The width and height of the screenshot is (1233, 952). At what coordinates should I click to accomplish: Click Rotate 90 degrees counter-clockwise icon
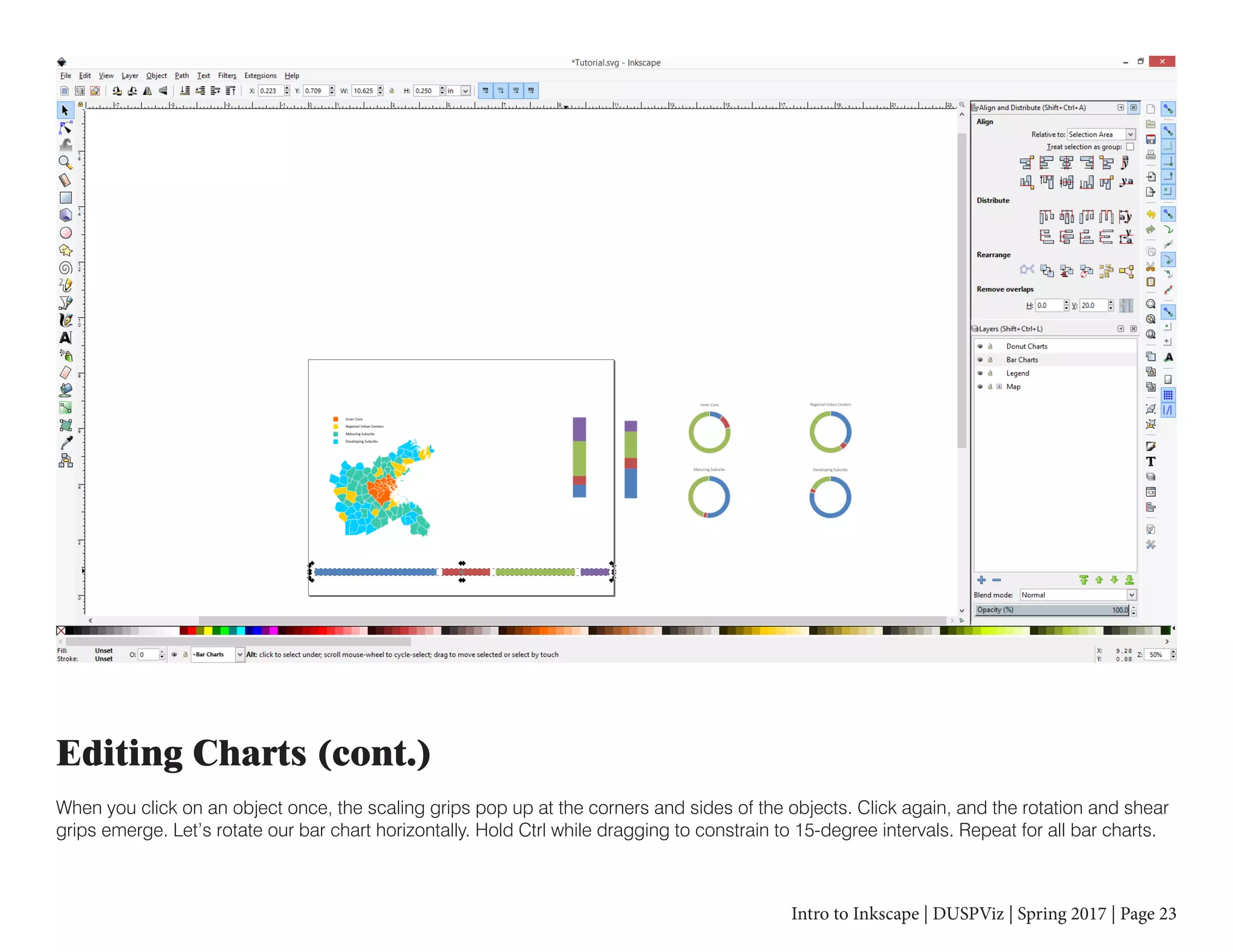point(117,91)
